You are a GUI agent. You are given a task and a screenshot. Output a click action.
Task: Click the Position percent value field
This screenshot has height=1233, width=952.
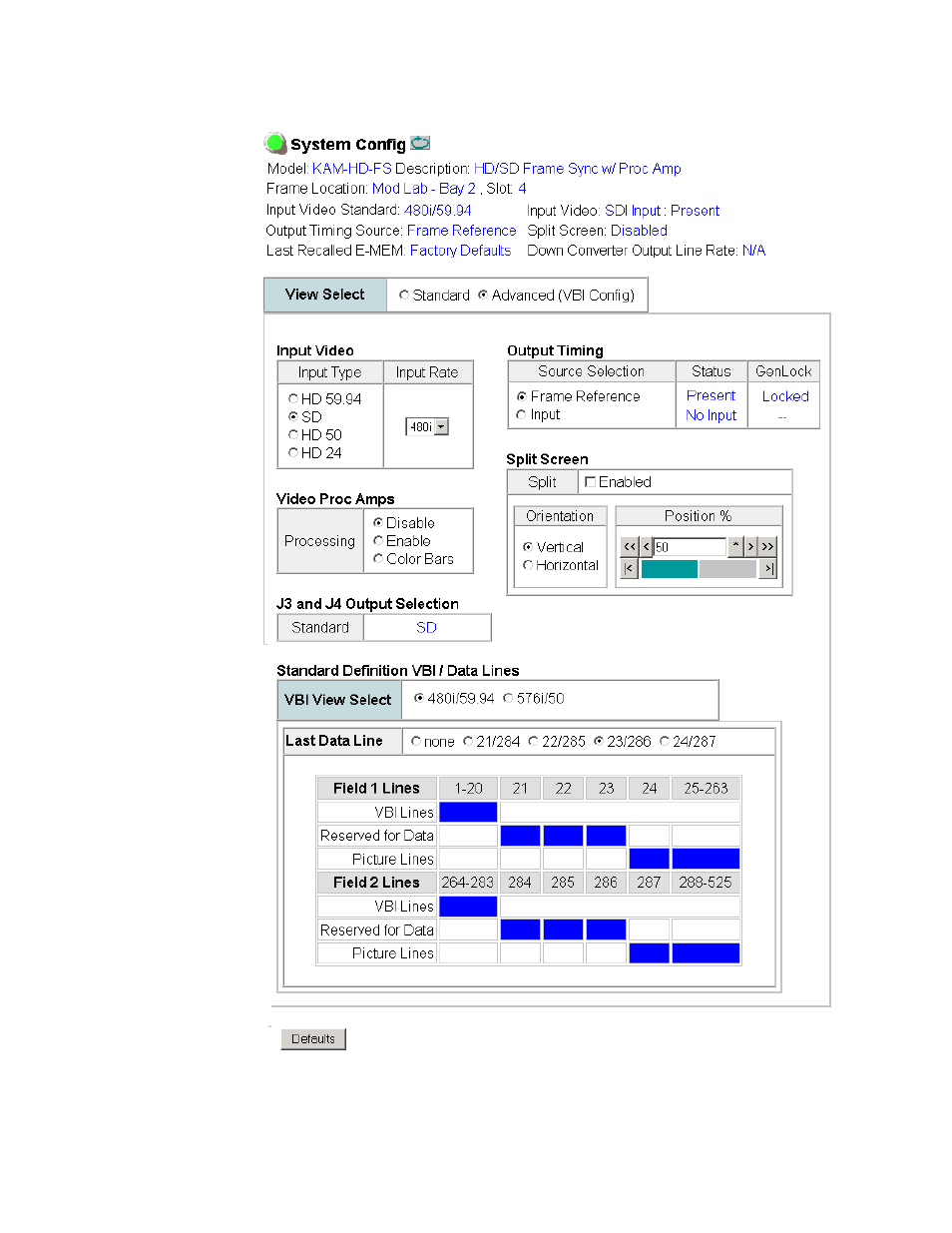tap(690, 547)
